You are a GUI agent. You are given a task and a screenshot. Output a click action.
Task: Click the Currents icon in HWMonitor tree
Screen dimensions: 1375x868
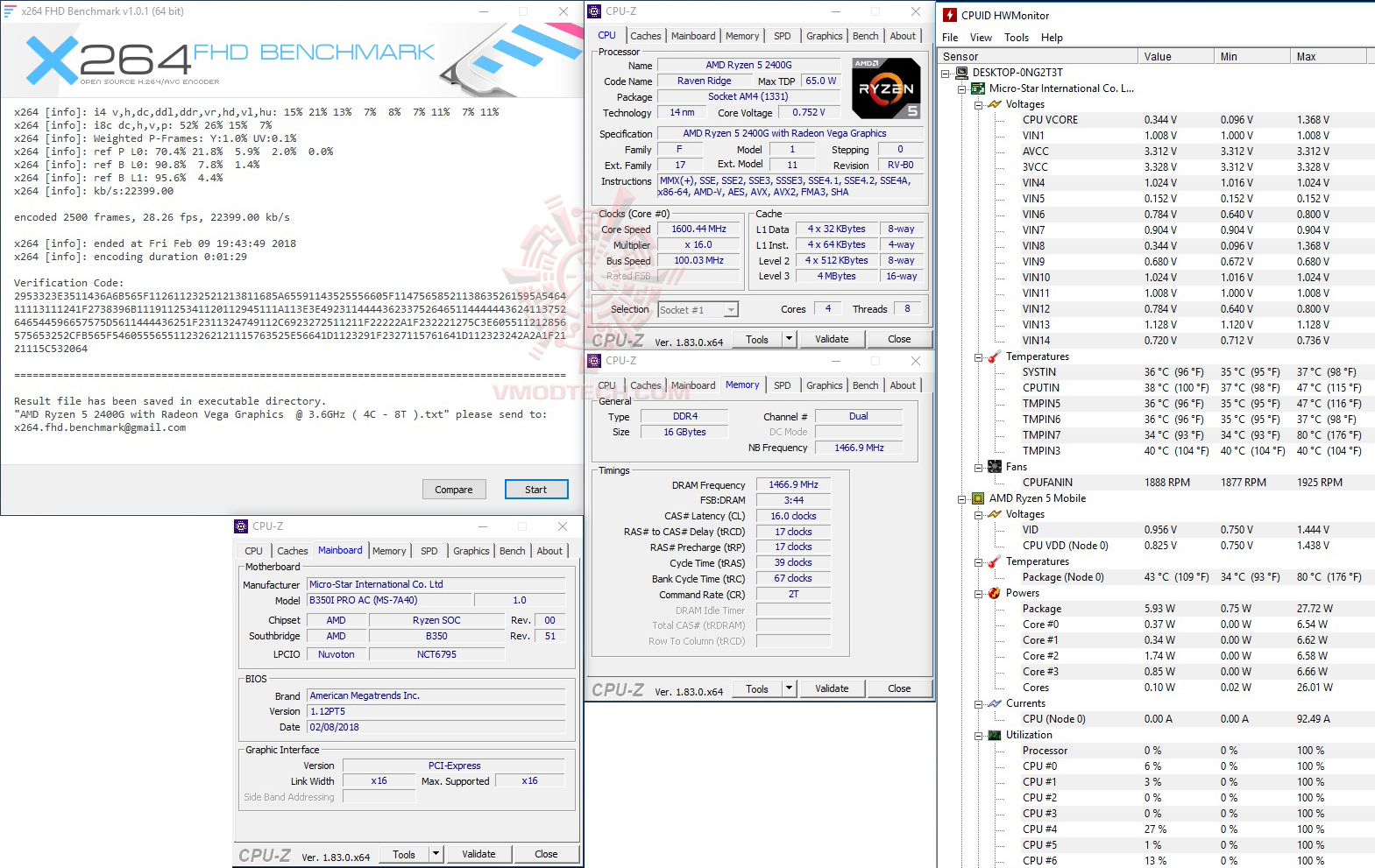995,703
